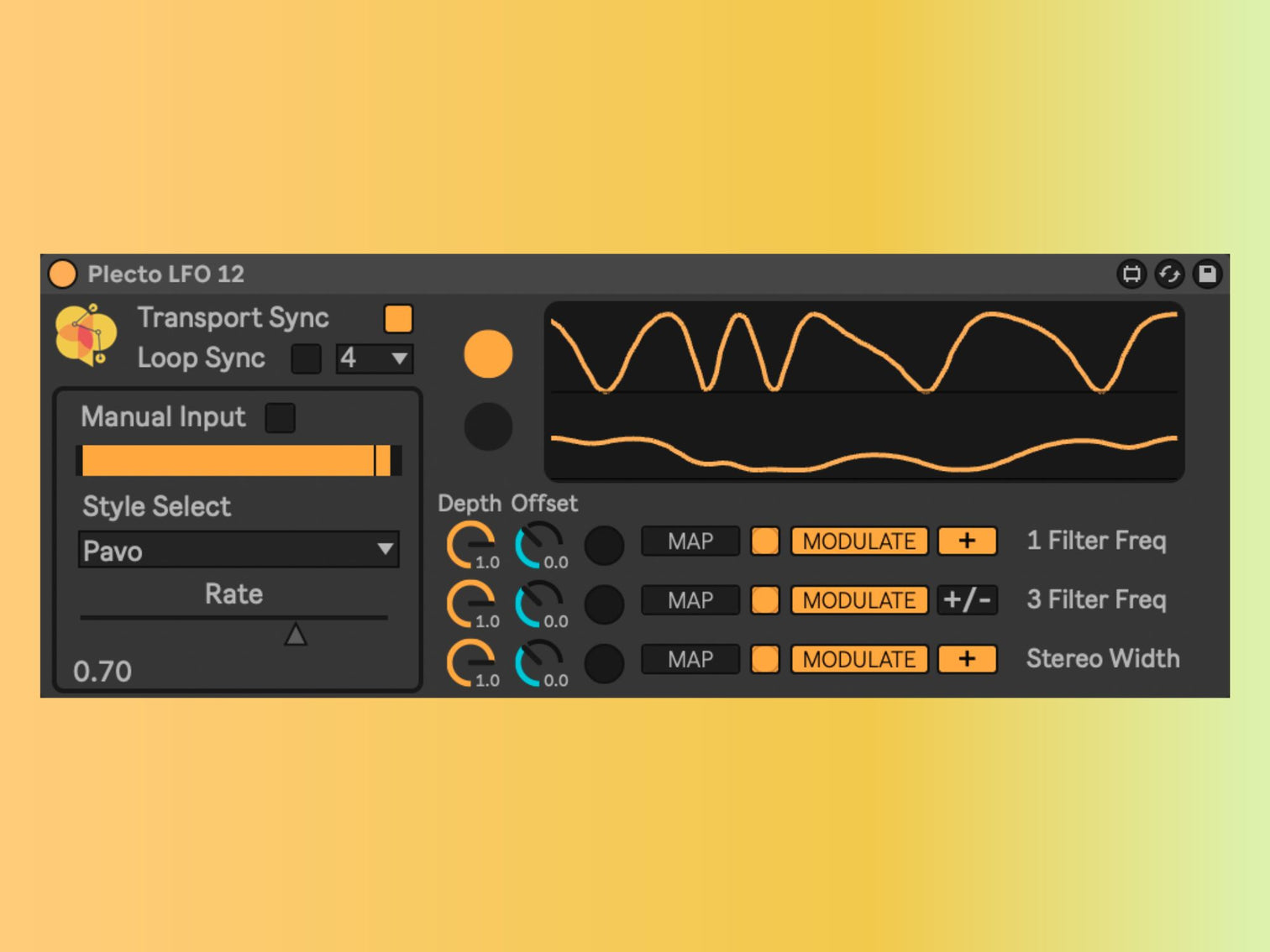Click the hot-swap preset circular arrows icon
The image size is (1270, 952).
[1169, 275]
